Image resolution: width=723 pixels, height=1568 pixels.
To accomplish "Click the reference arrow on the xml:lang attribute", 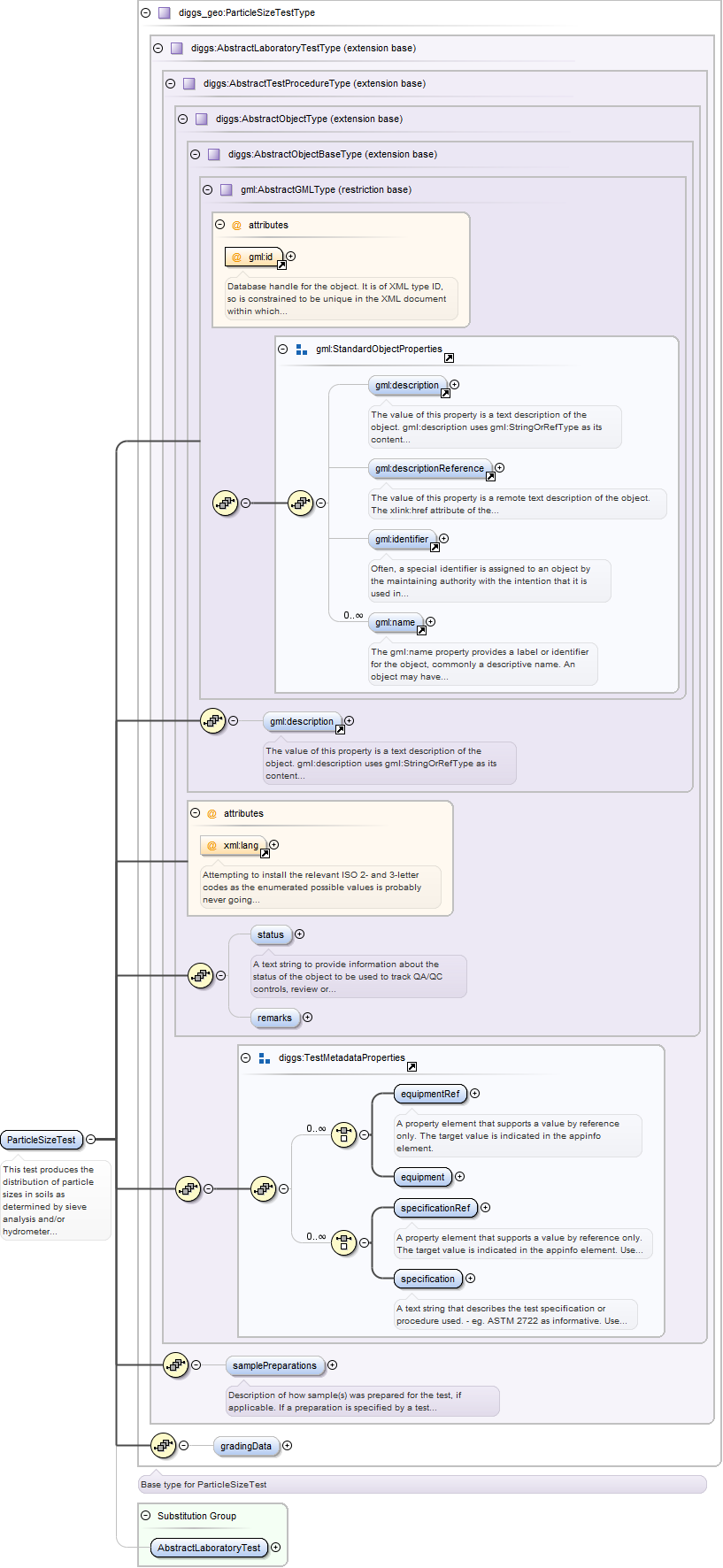I will coord(265,854).
